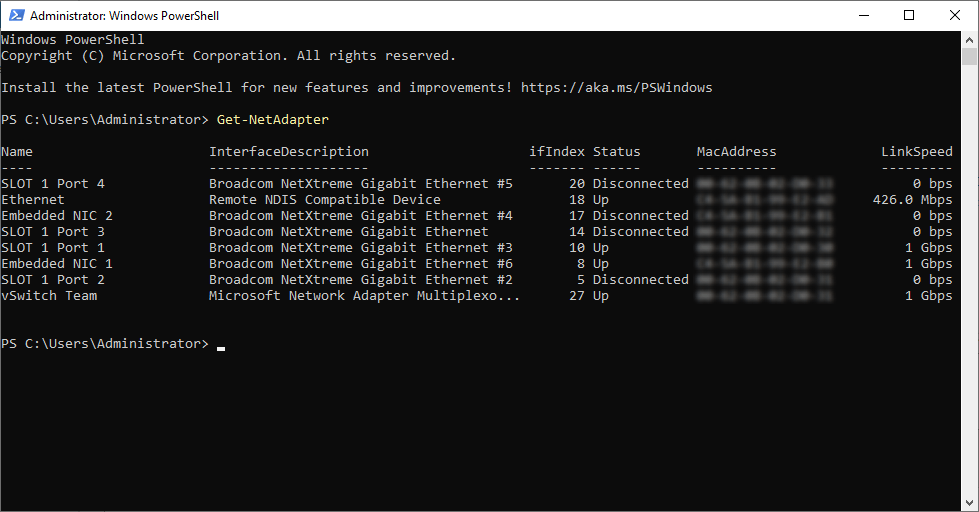Click the Name column header

(x=17, y=151)
